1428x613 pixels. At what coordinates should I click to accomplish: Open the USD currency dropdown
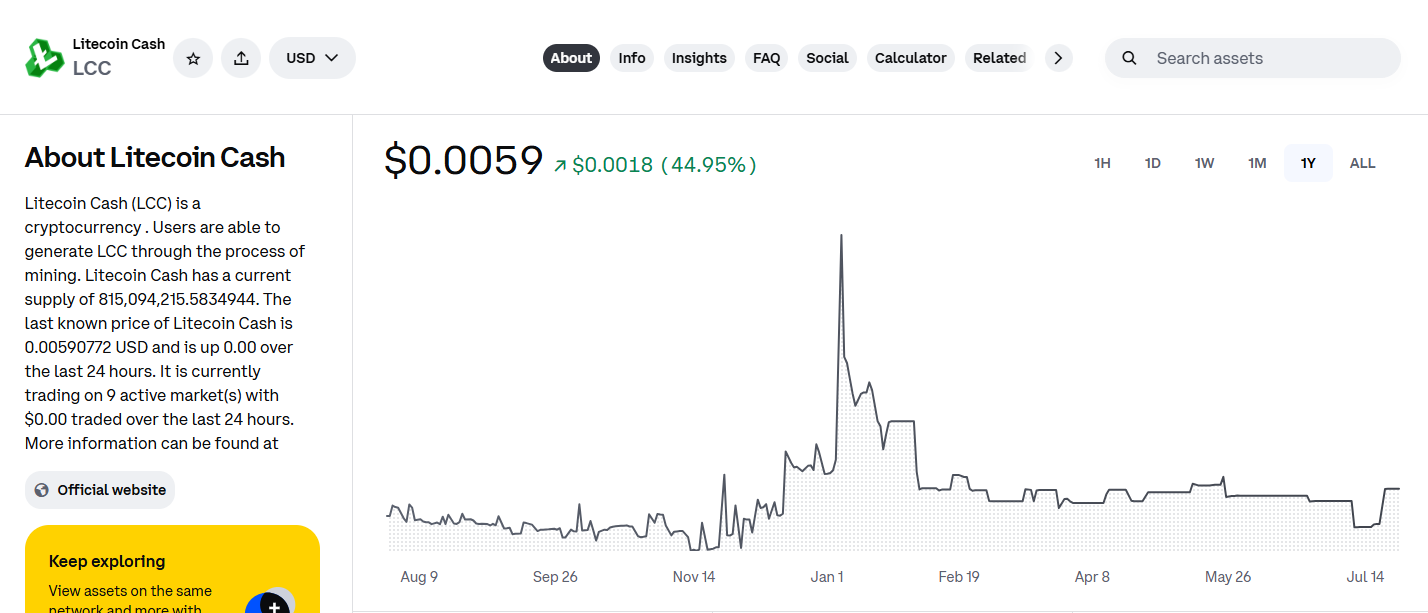coord(312,58)
